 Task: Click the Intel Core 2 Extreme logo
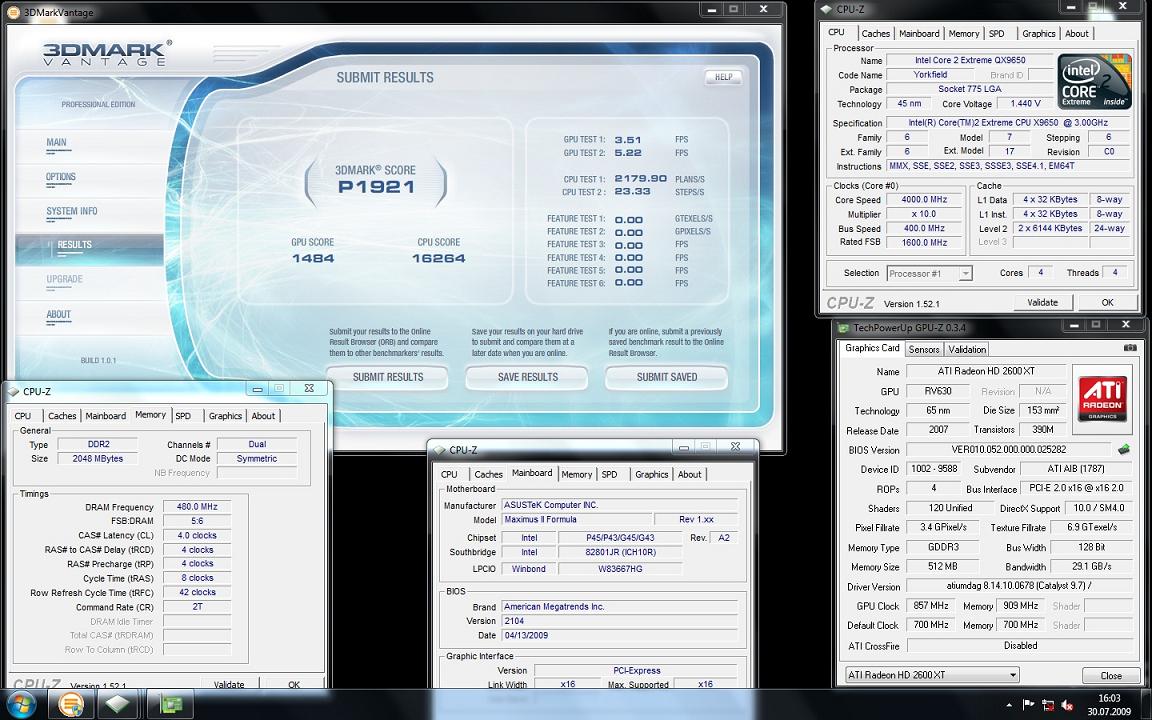1094,81
